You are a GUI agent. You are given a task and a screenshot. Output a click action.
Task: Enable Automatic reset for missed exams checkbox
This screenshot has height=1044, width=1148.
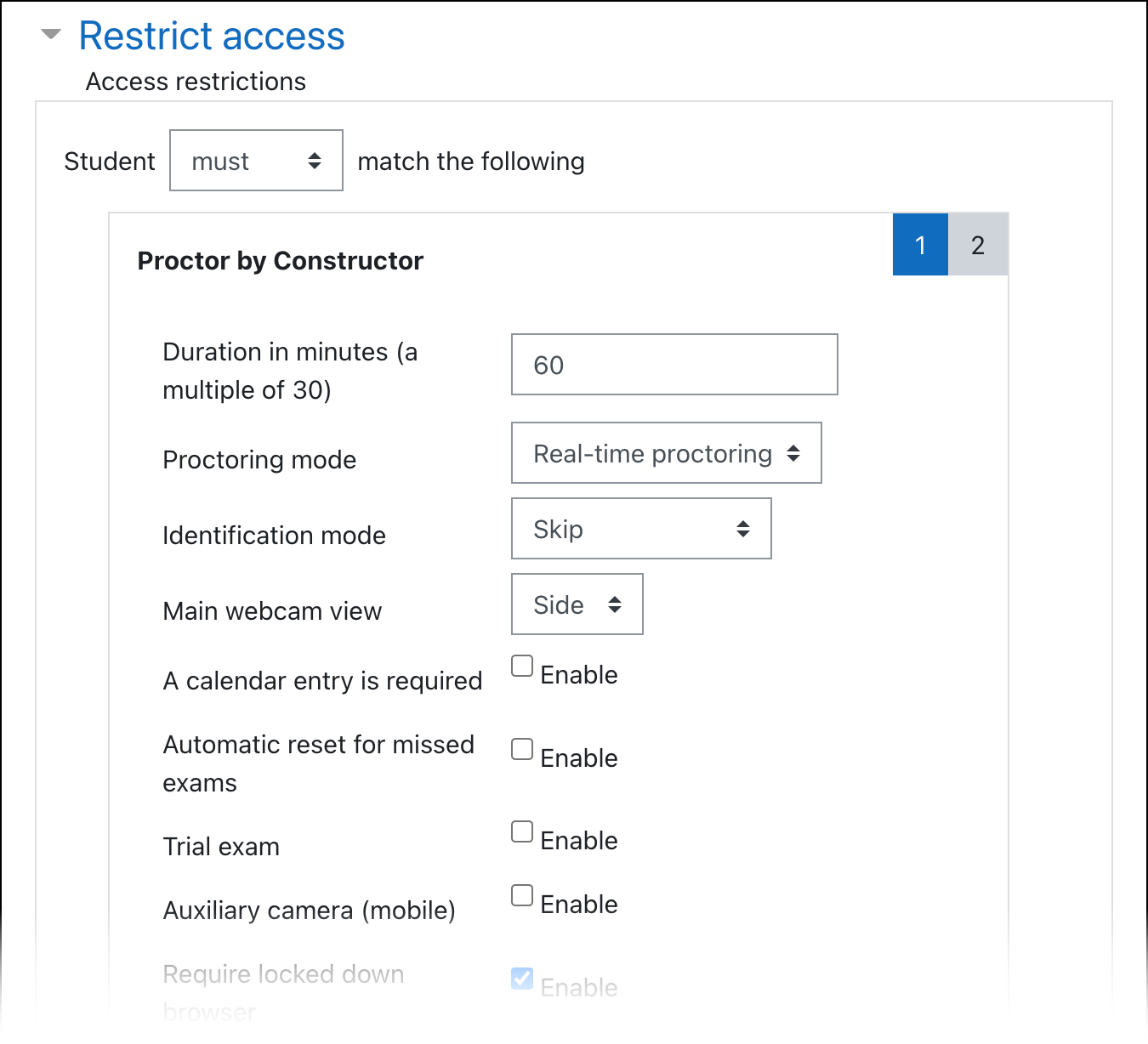[x=522, y=749]
